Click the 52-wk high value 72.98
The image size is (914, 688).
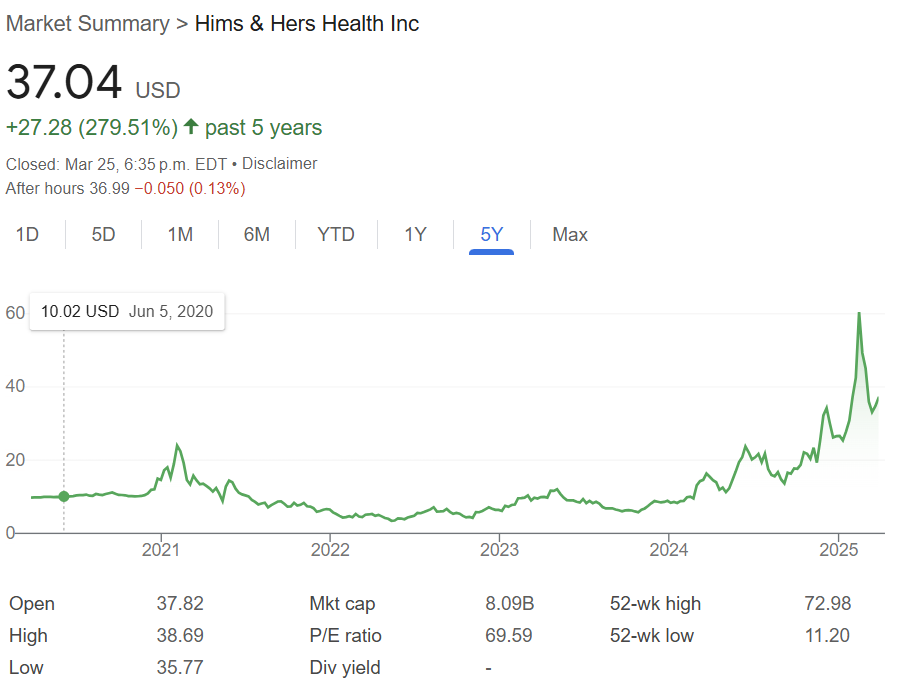pyautogui.click(x=829, y=604)
